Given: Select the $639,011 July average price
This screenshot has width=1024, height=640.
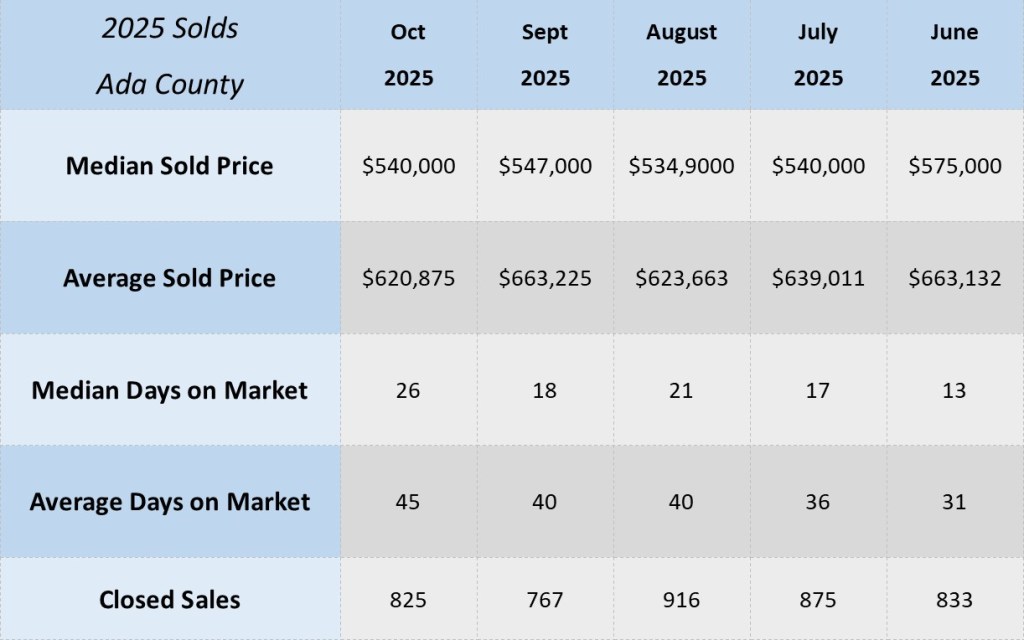Looking at the screenshot, I should click(x=818, y=278).
